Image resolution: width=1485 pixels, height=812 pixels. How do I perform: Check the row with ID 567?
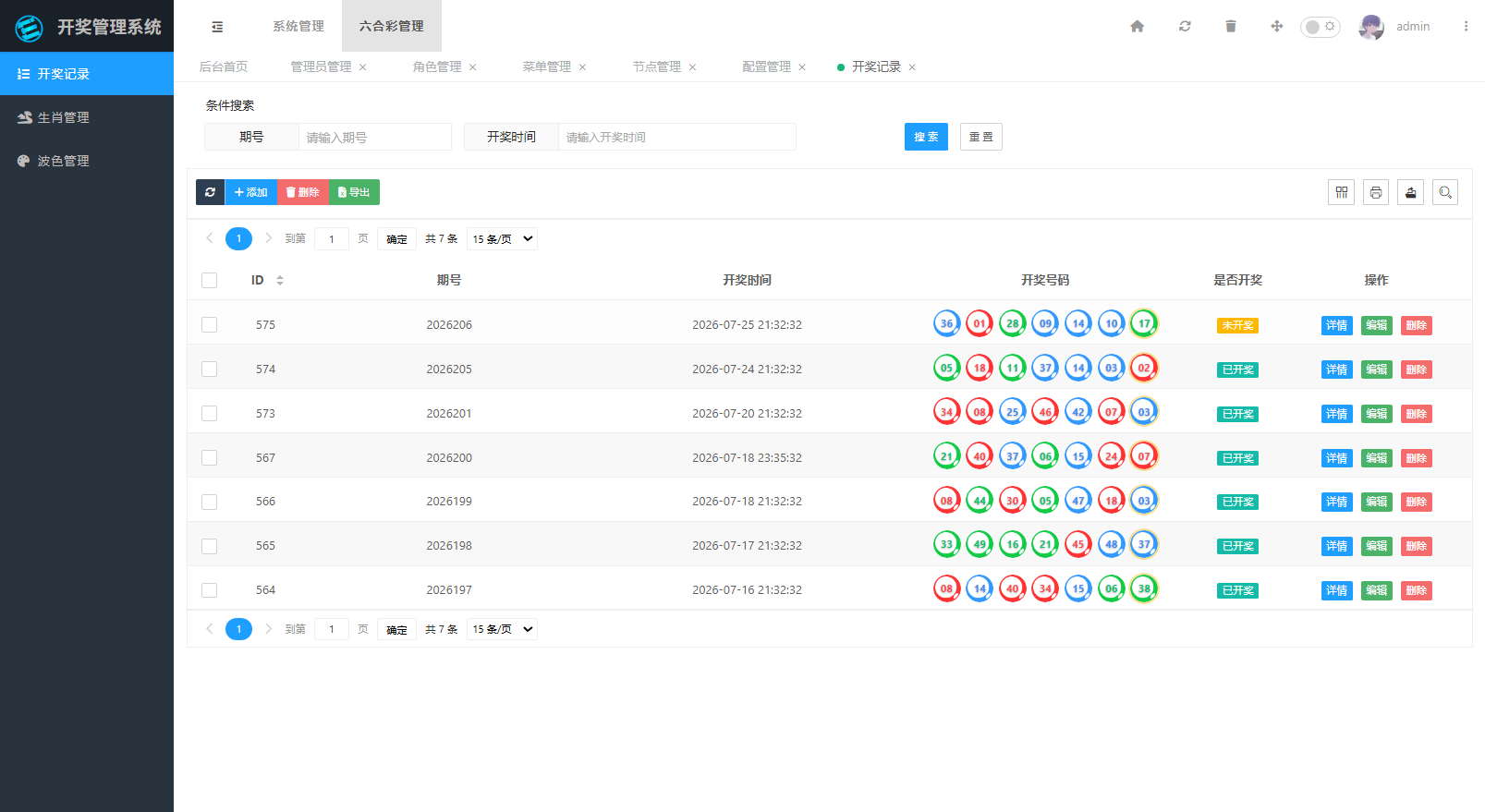(x=210, y=457)
